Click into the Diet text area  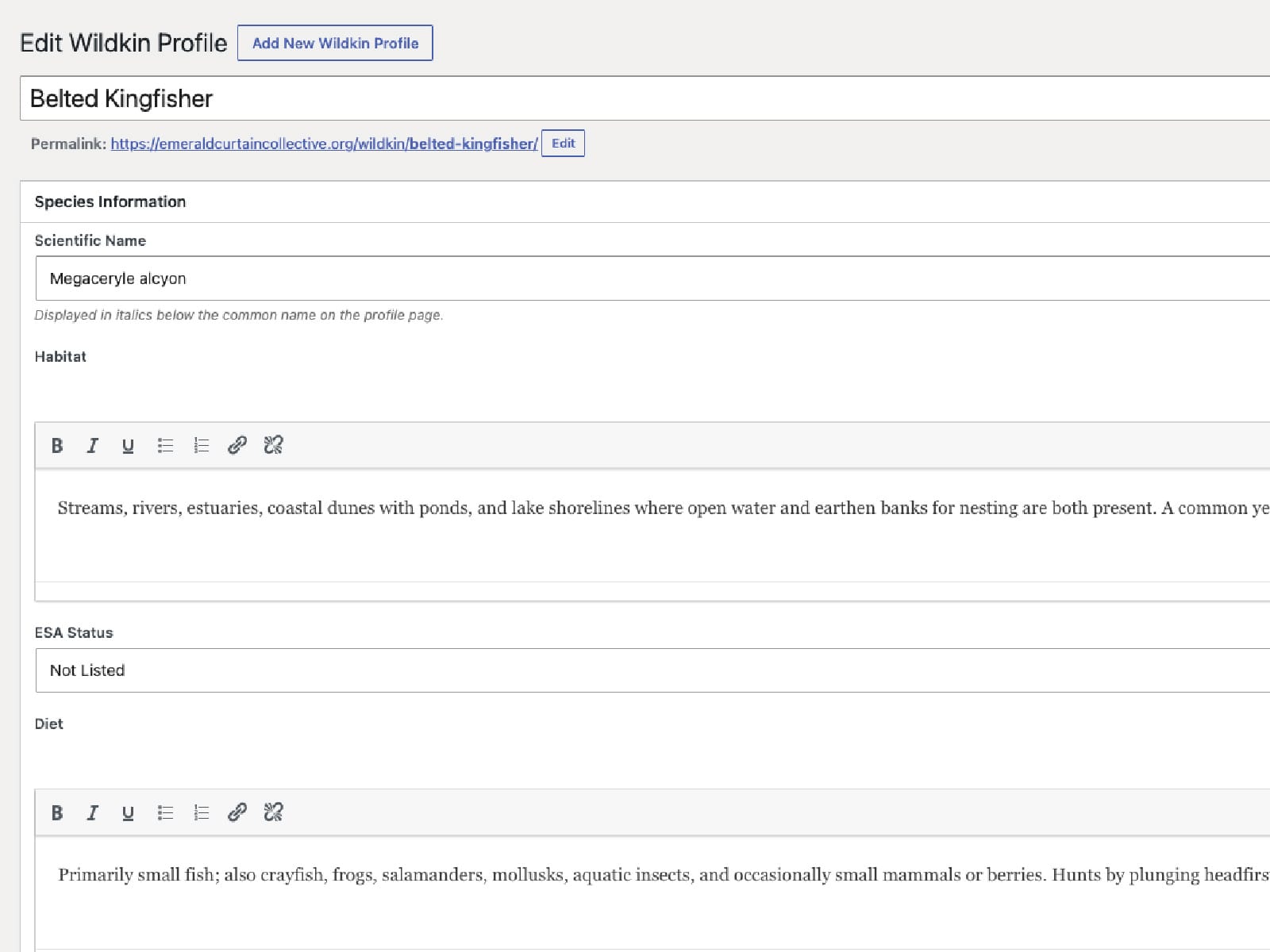(652, 892)
